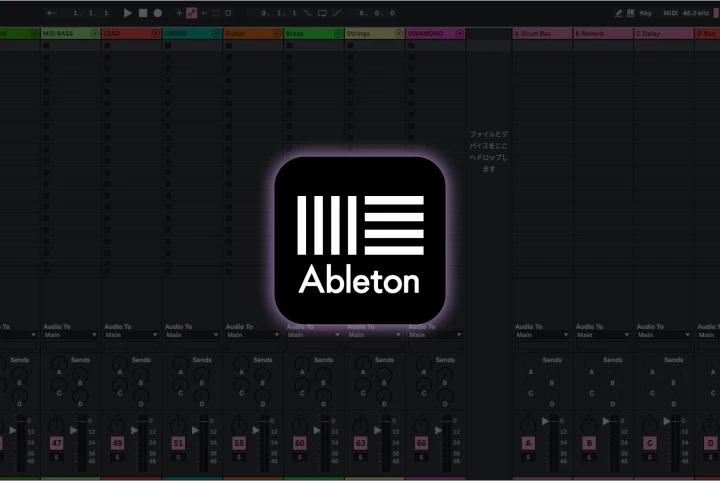Enable Key Map Mode

point(646,13)
